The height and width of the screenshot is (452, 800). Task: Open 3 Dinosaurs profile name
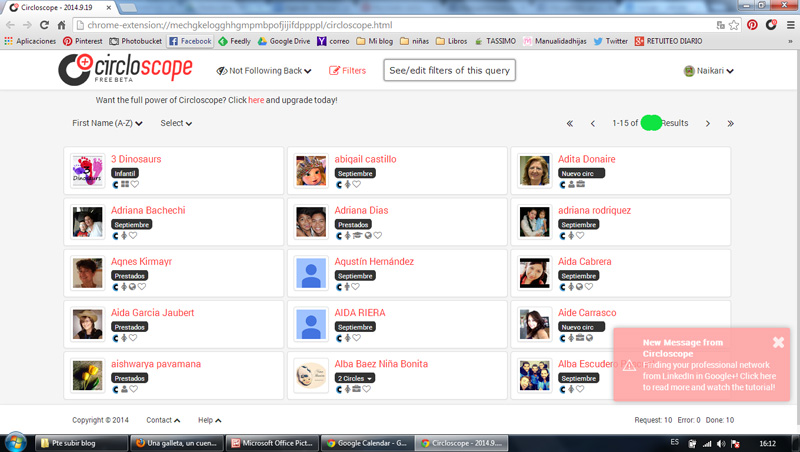point(136,159)
